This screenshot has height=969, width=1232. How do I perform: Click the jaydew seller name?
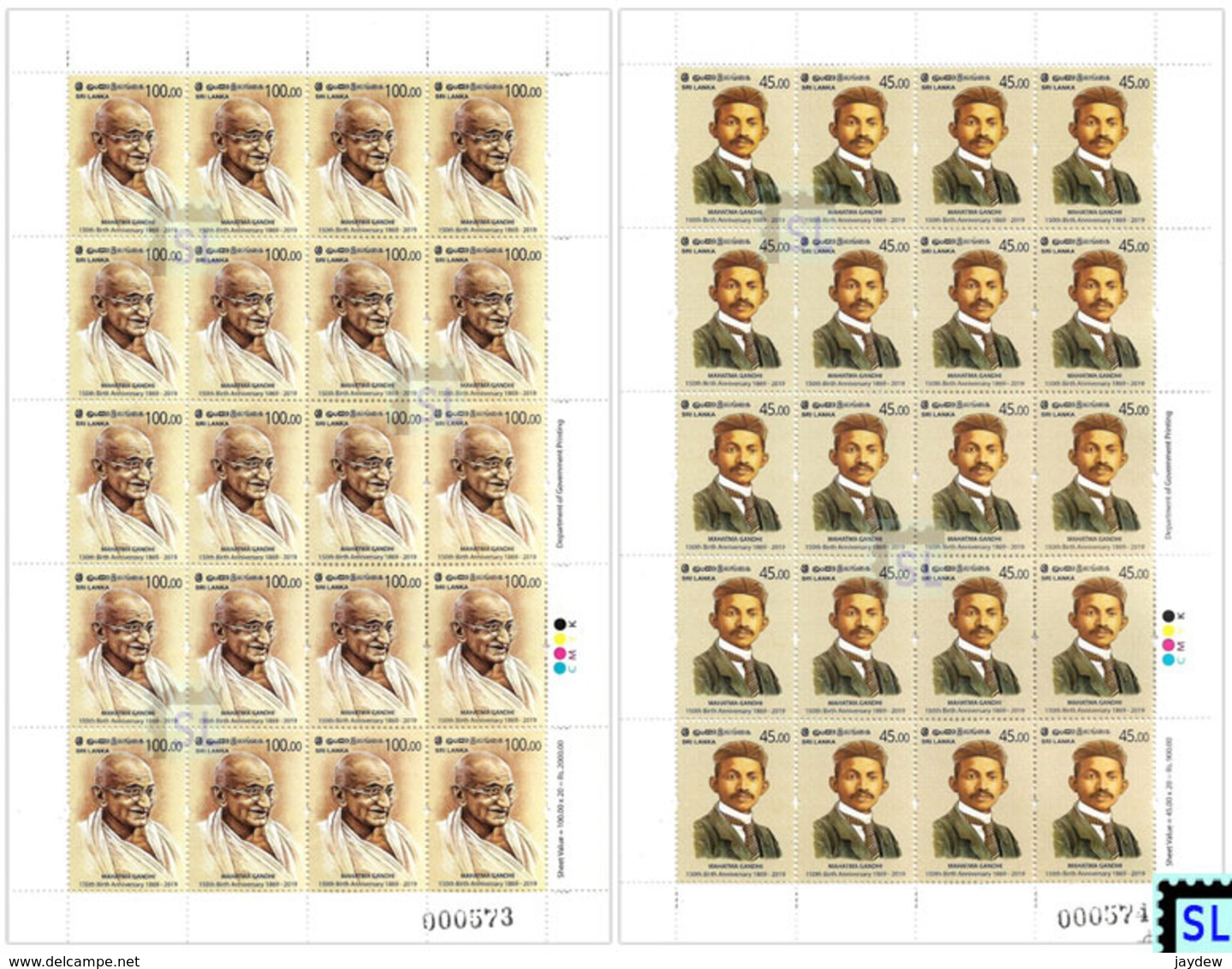coord(1198,962)
